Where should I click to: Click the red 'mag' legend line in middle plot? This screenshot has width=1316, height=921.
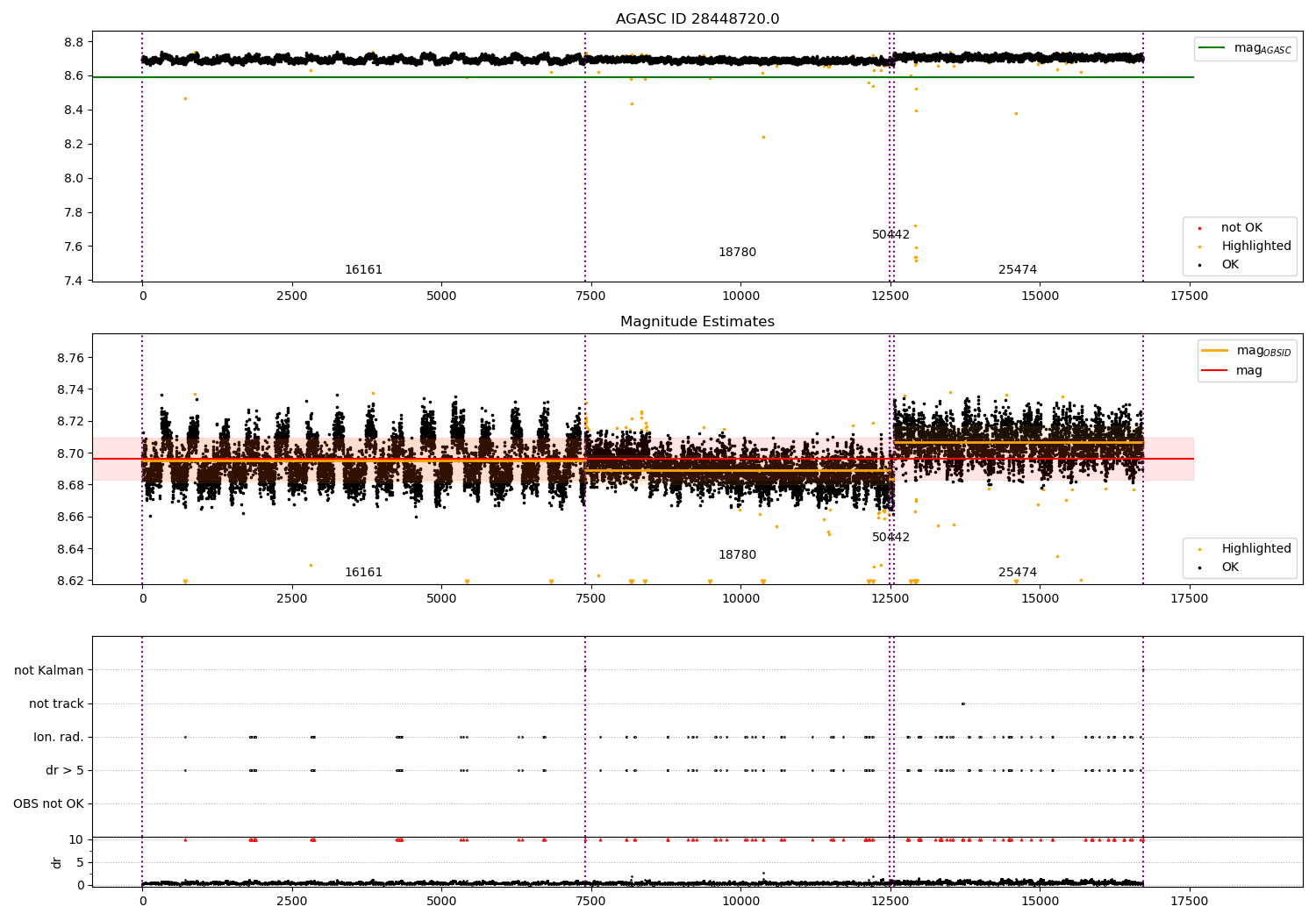click(1215, 371)
